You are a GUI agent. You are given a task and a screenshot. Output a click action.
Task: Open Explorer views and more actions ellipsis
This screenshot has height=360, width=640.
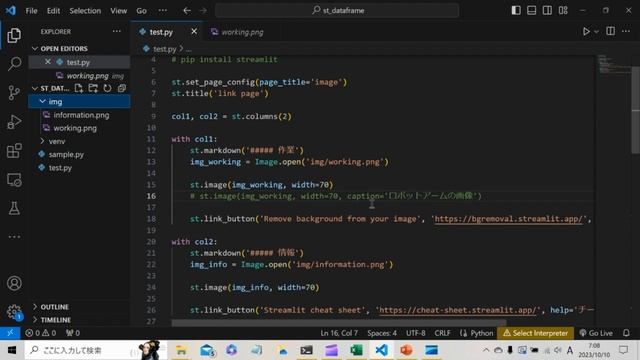point(117,31)
